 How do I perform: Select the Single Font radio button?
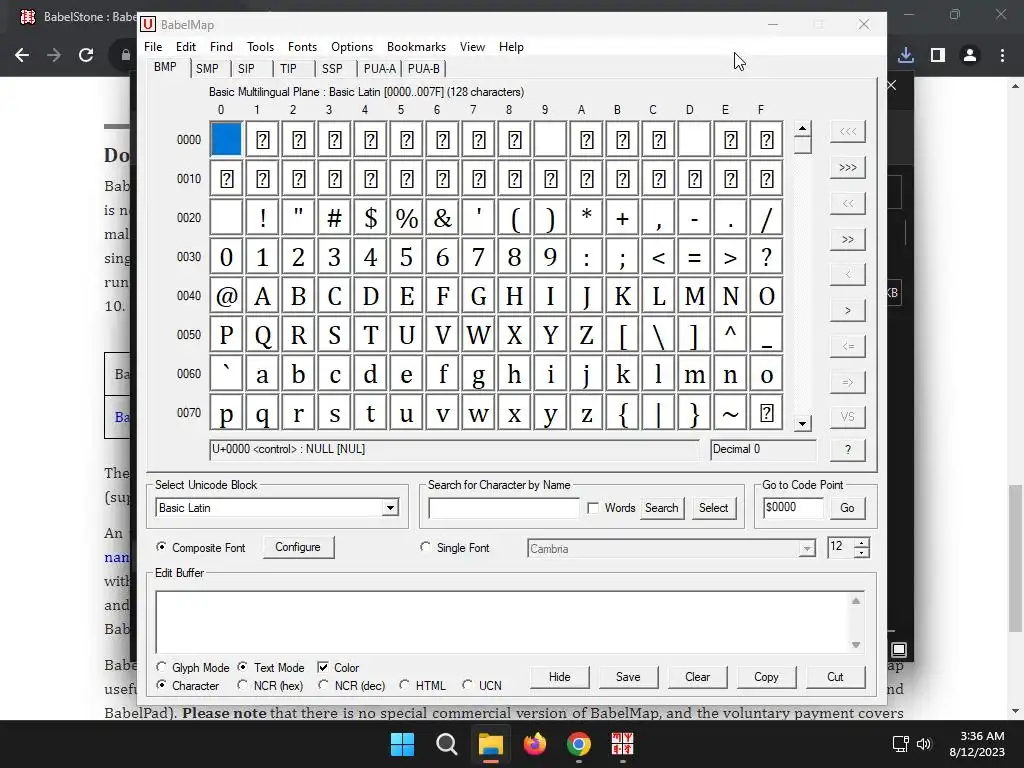[426, 547]
